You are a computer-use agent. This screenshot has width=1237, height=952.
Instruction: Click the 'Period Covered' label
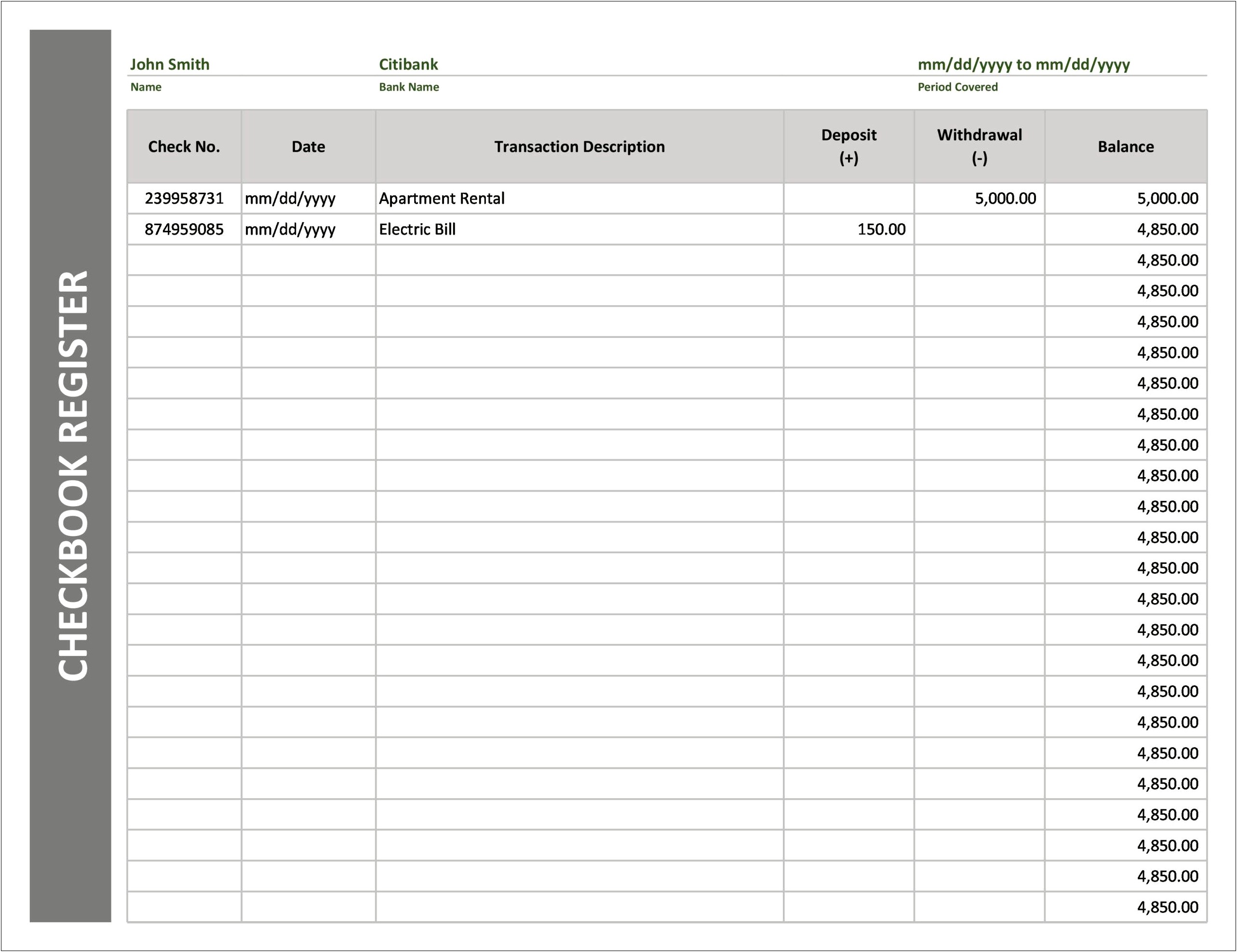[x=958, y=87]
